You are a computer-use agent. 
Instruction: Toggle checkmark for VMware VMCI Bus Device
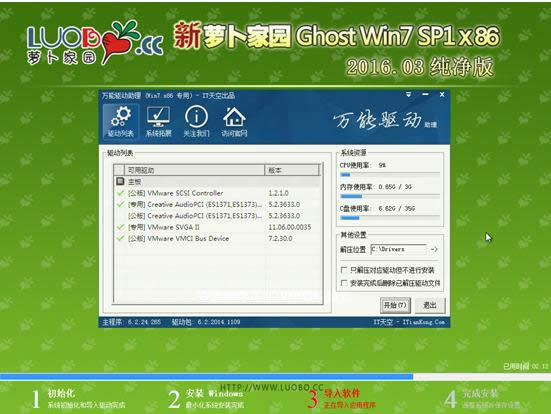120,238
